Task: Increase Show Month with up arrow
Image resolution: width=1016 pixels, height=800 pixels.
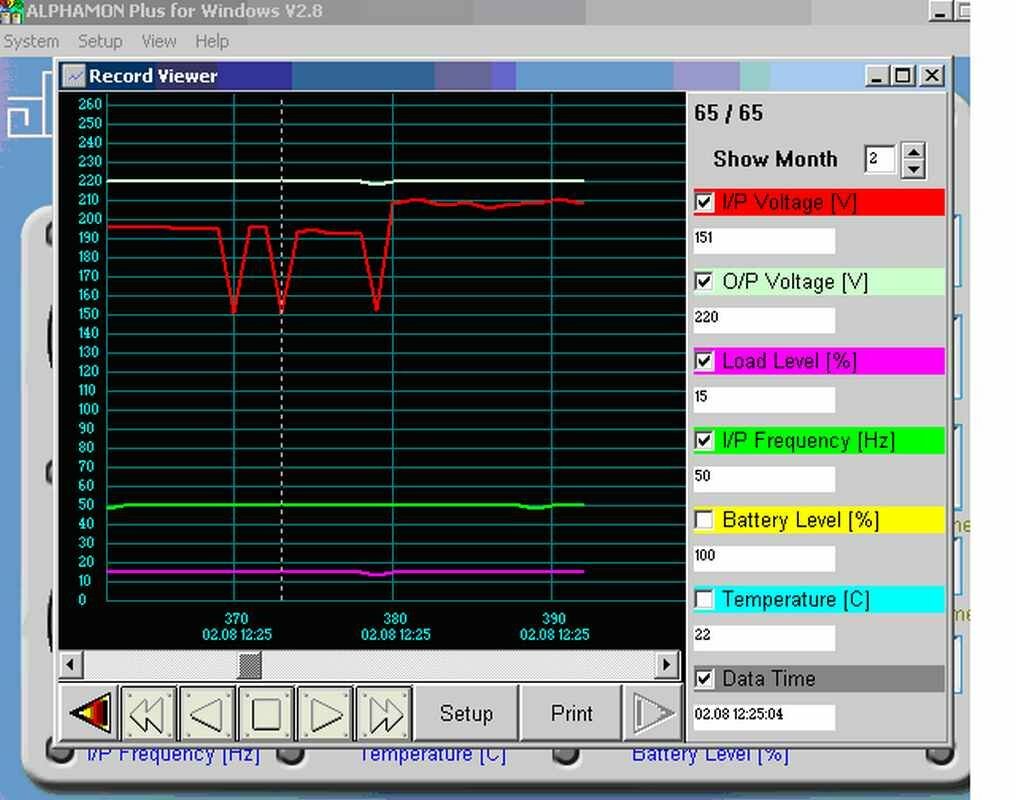Action: click(912, 151)
